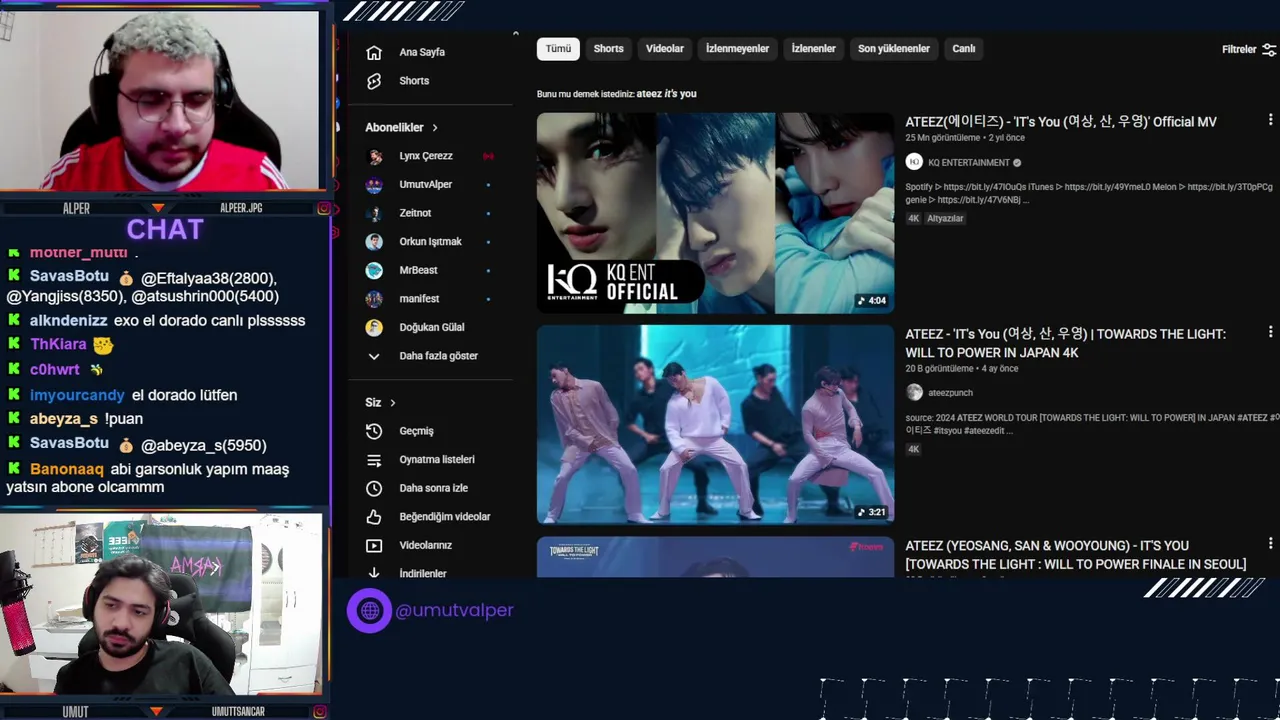1280x720 pixels.
Task: Open options menu for ATEEZ Official MV
Action: [x=1270, y=120]
